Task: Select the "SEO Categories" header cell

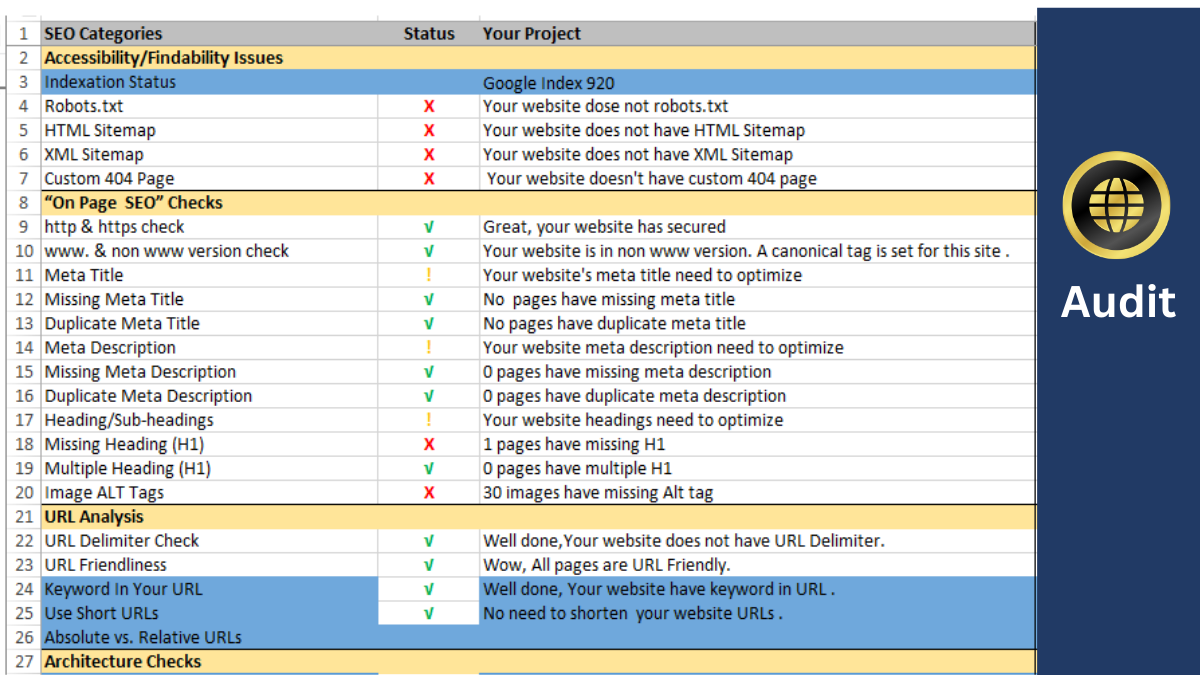Action: tap(103, 34)
